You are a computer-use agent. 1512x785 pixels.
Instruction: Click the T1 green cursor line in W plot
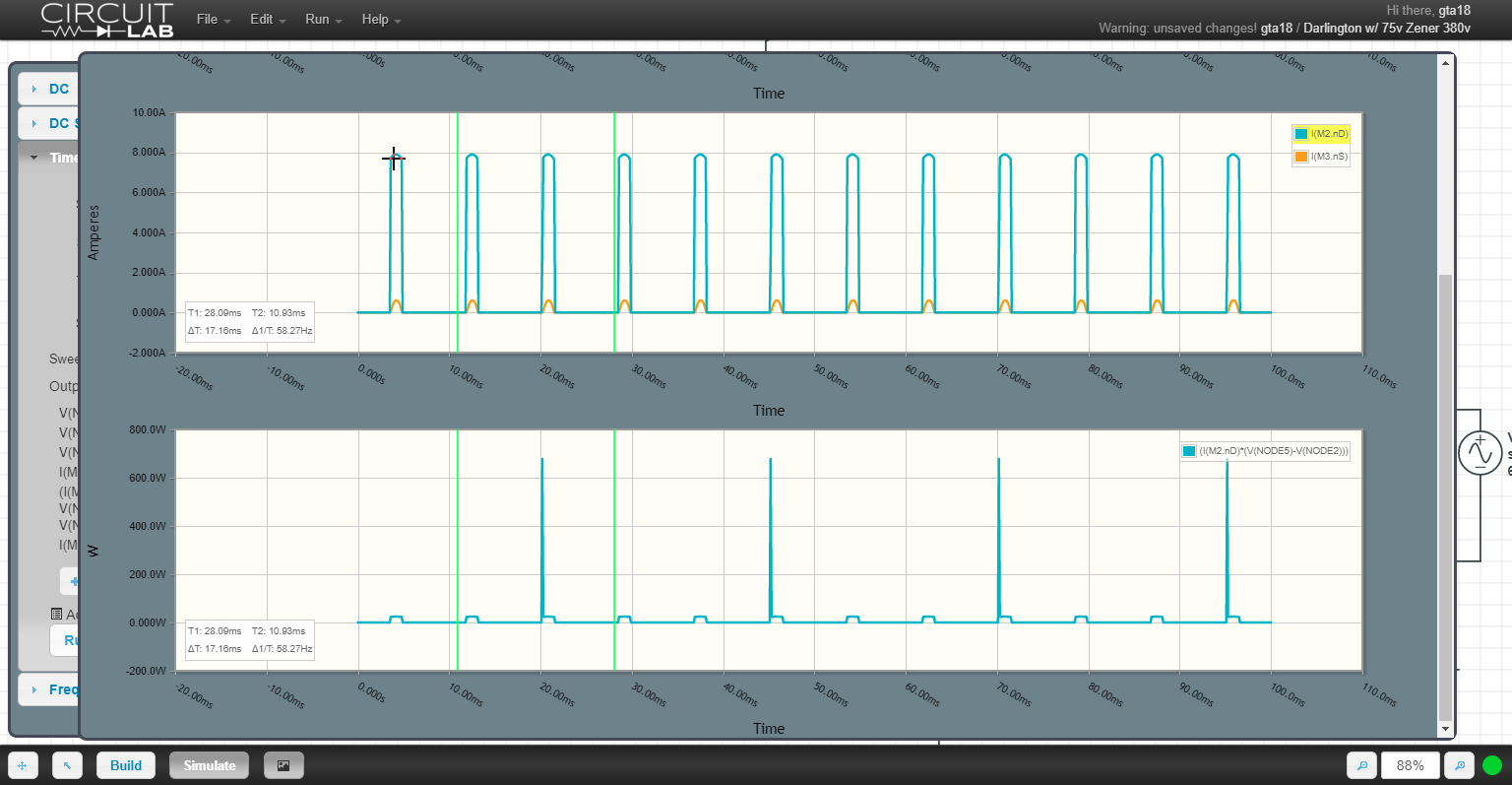[614, 550]
